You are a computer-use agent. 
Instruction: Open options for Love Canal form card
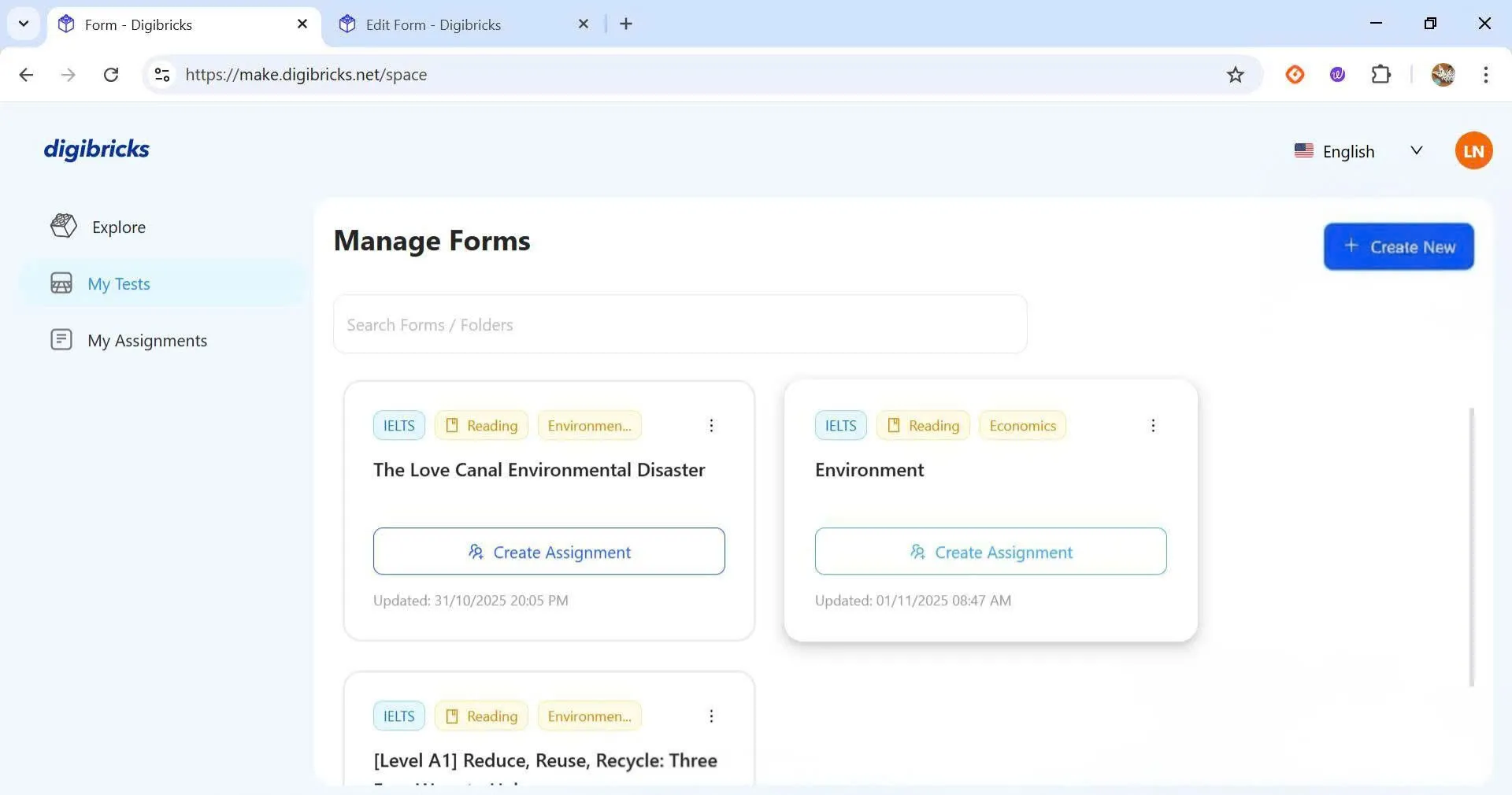coord(711,426)
